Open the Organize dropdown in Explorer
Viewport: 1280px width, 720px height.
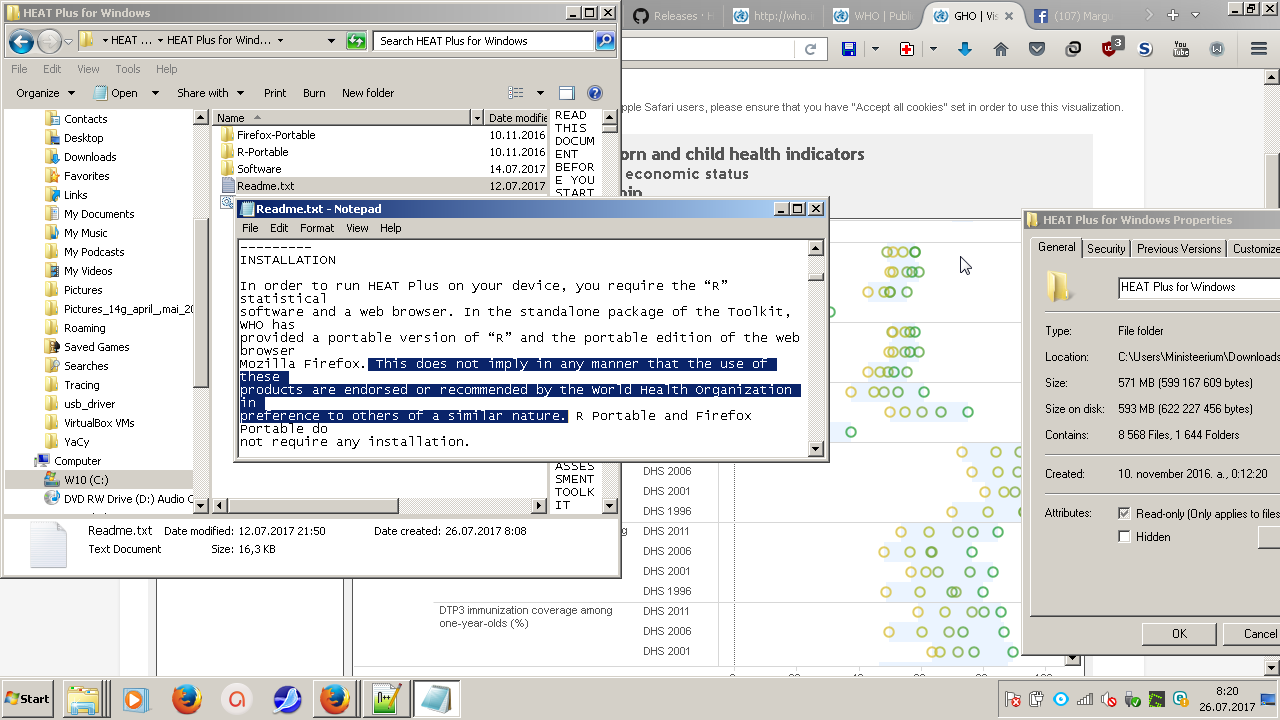coord(45,93)
